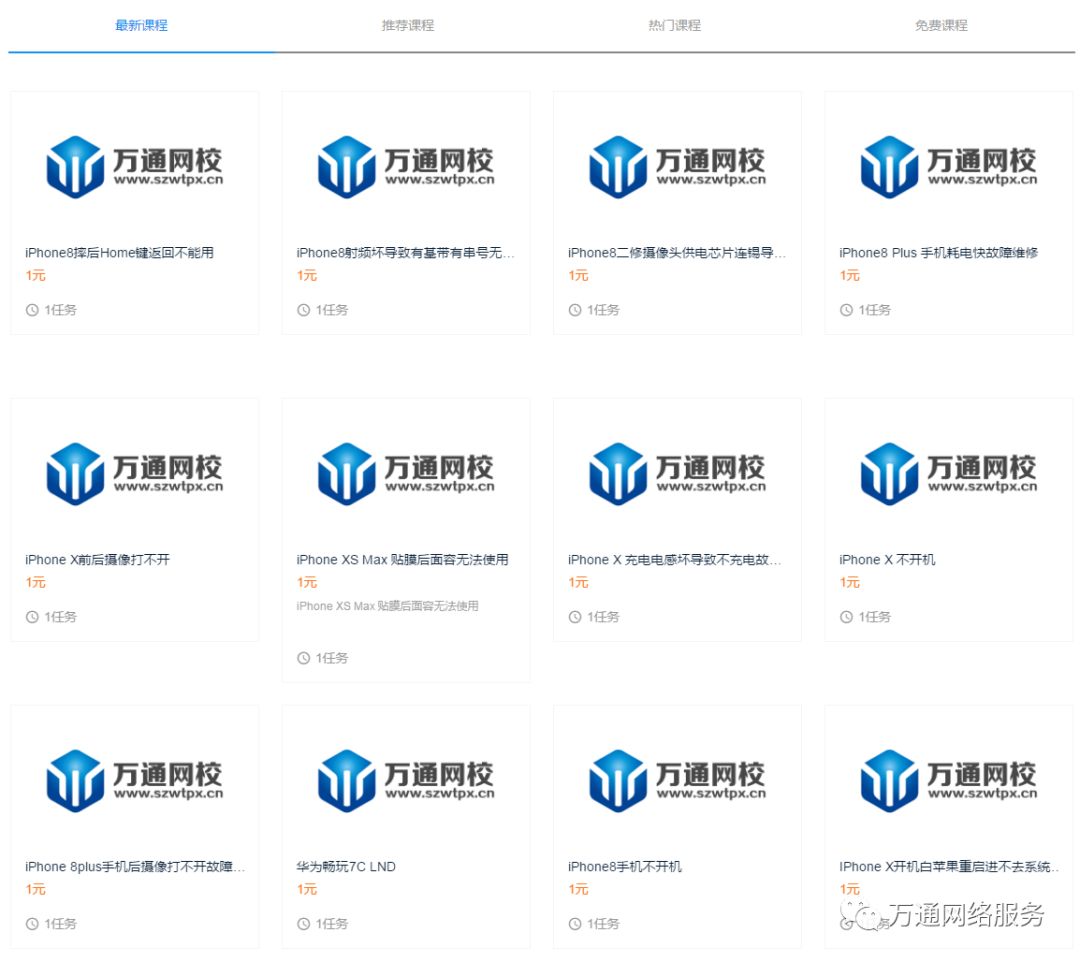Viewport: 1080px width, 962px height.
Task: Click clock icon under iPhone X 充电电感 course
Action: 575,617
